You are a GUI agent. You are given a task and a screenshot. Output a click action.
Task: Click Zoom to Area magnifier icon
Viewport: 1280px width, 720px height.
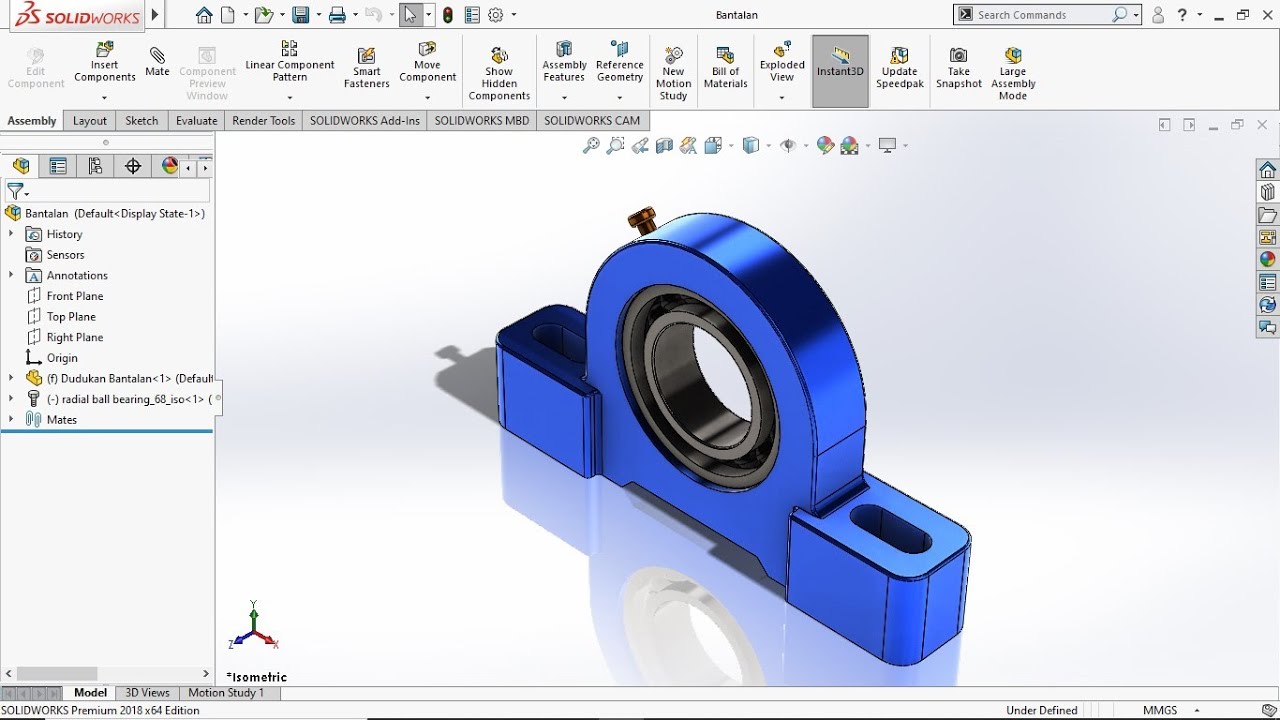coord(615,145)
